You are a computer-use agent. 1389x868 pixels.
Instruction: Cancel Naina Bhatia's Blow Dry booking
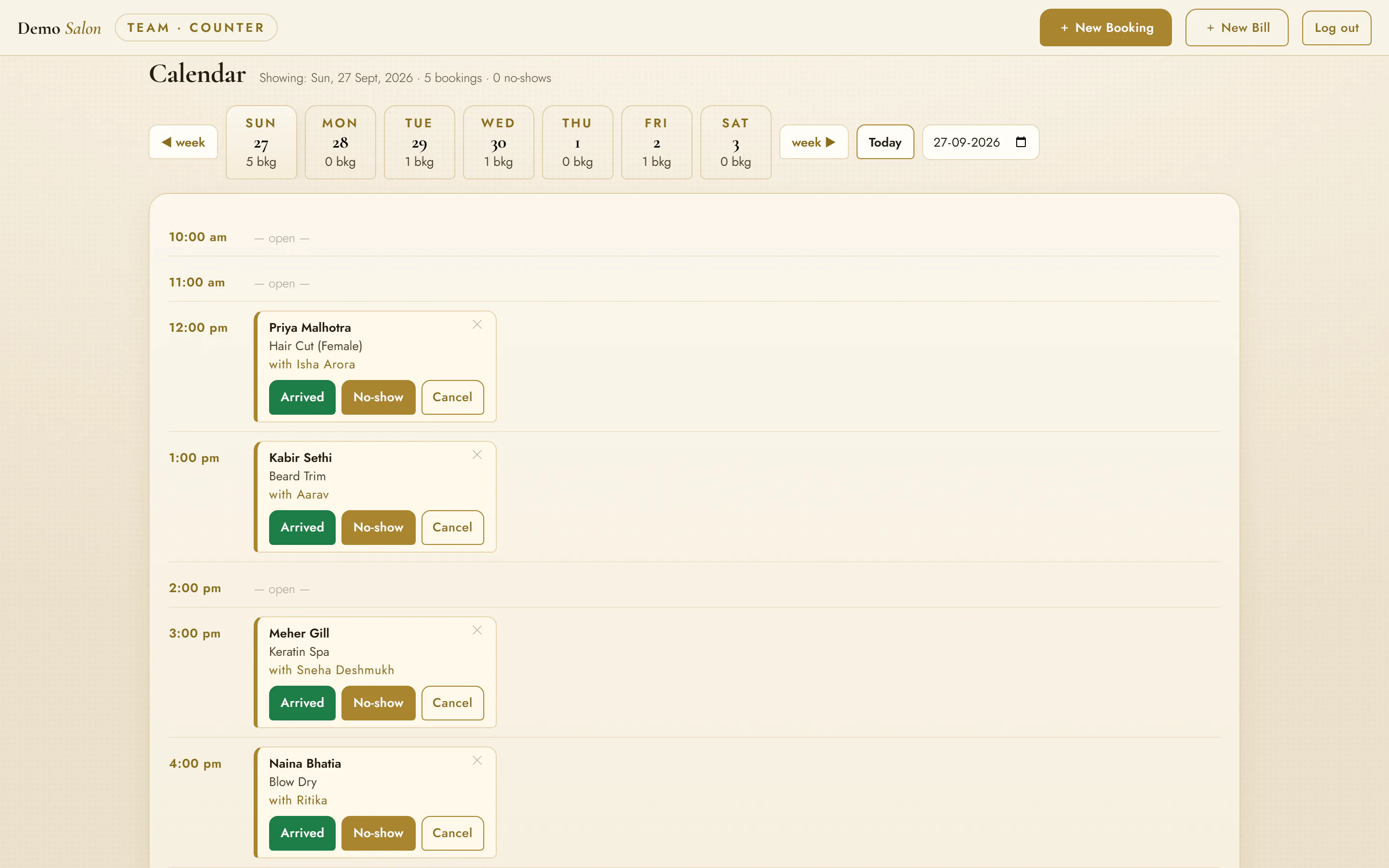(452, 834)
